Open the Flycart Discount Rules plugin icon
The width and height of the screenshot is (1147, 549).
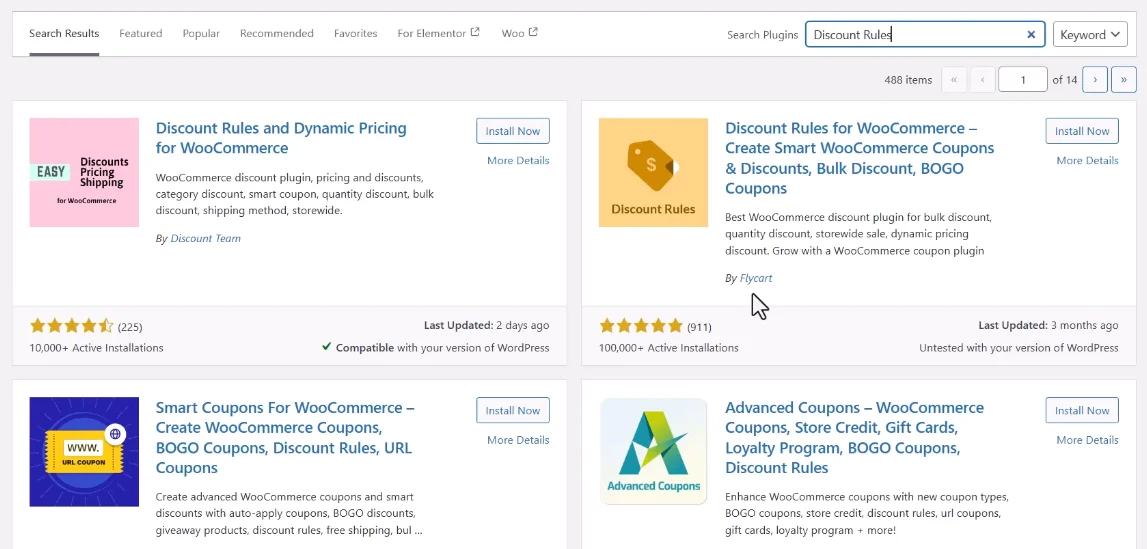[653, 173]
